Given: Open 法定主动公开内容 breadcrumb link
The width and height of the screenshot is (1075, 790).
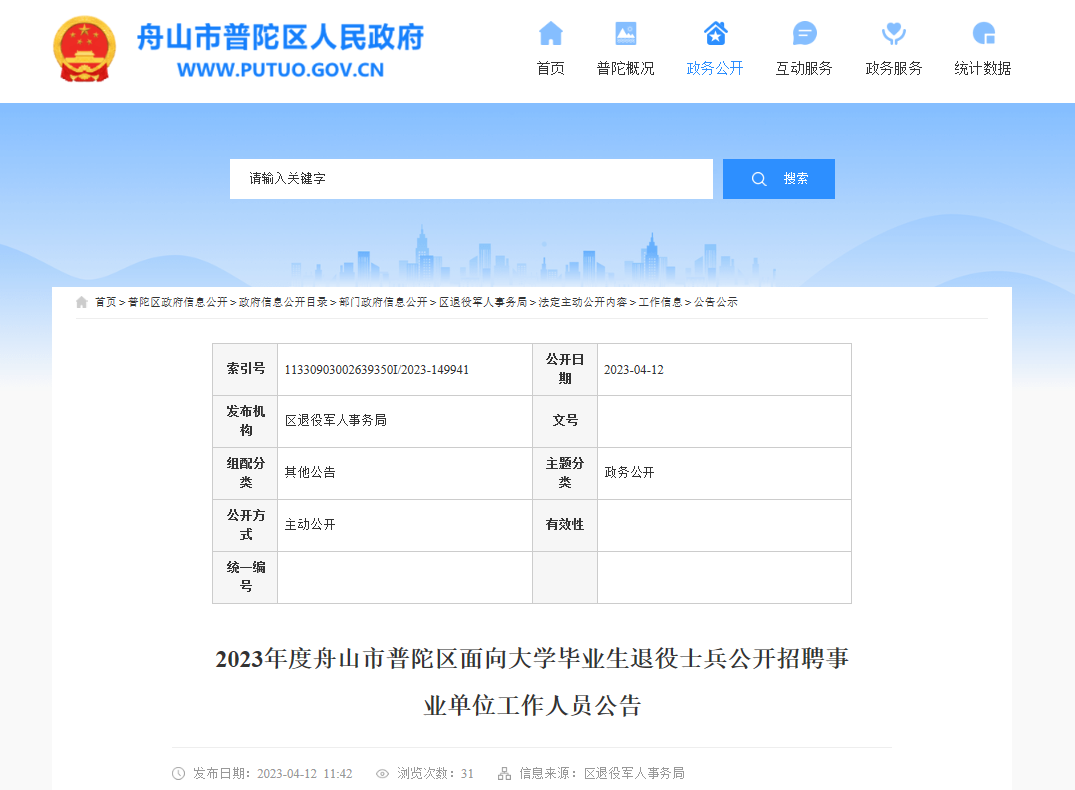Looking at the screenshot, I should click(x=583, y=302).
